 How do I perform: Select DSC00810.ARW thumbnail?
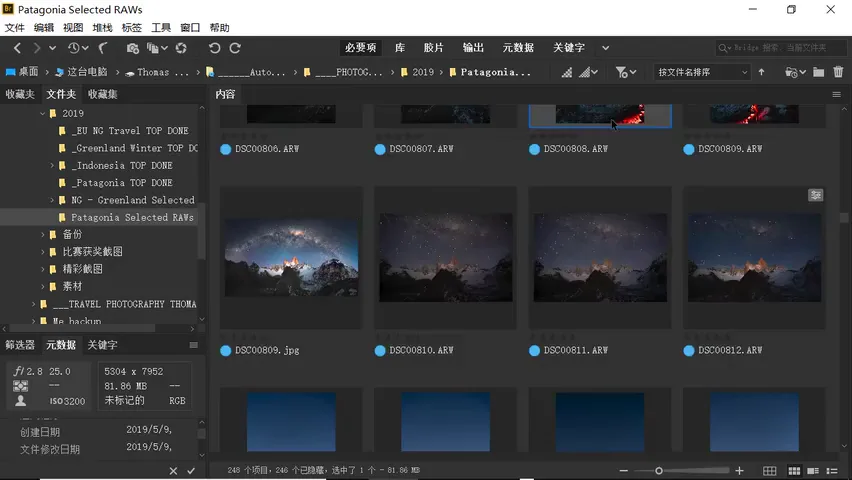(x=446, y=258)
